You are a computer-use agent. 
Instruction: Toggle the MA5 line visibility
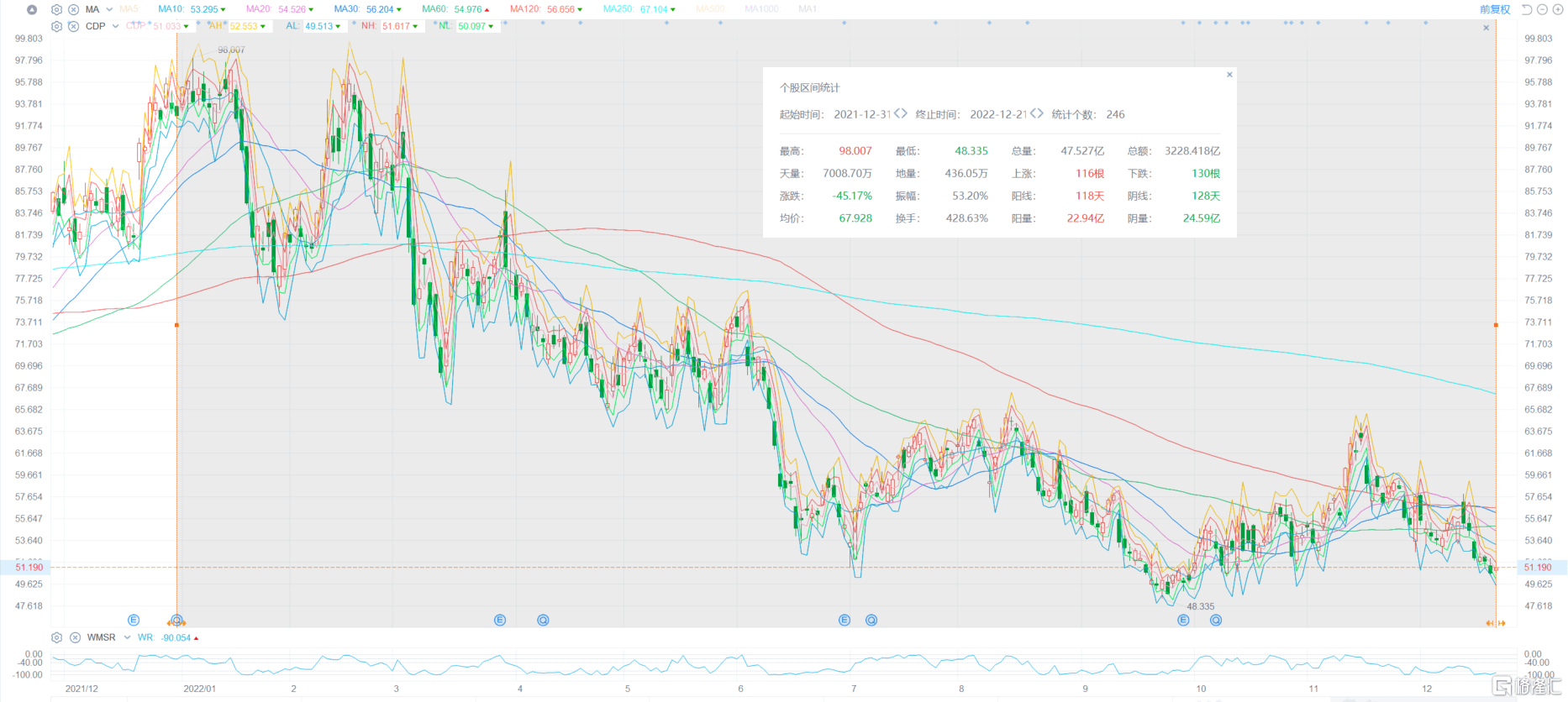(129, 9)
